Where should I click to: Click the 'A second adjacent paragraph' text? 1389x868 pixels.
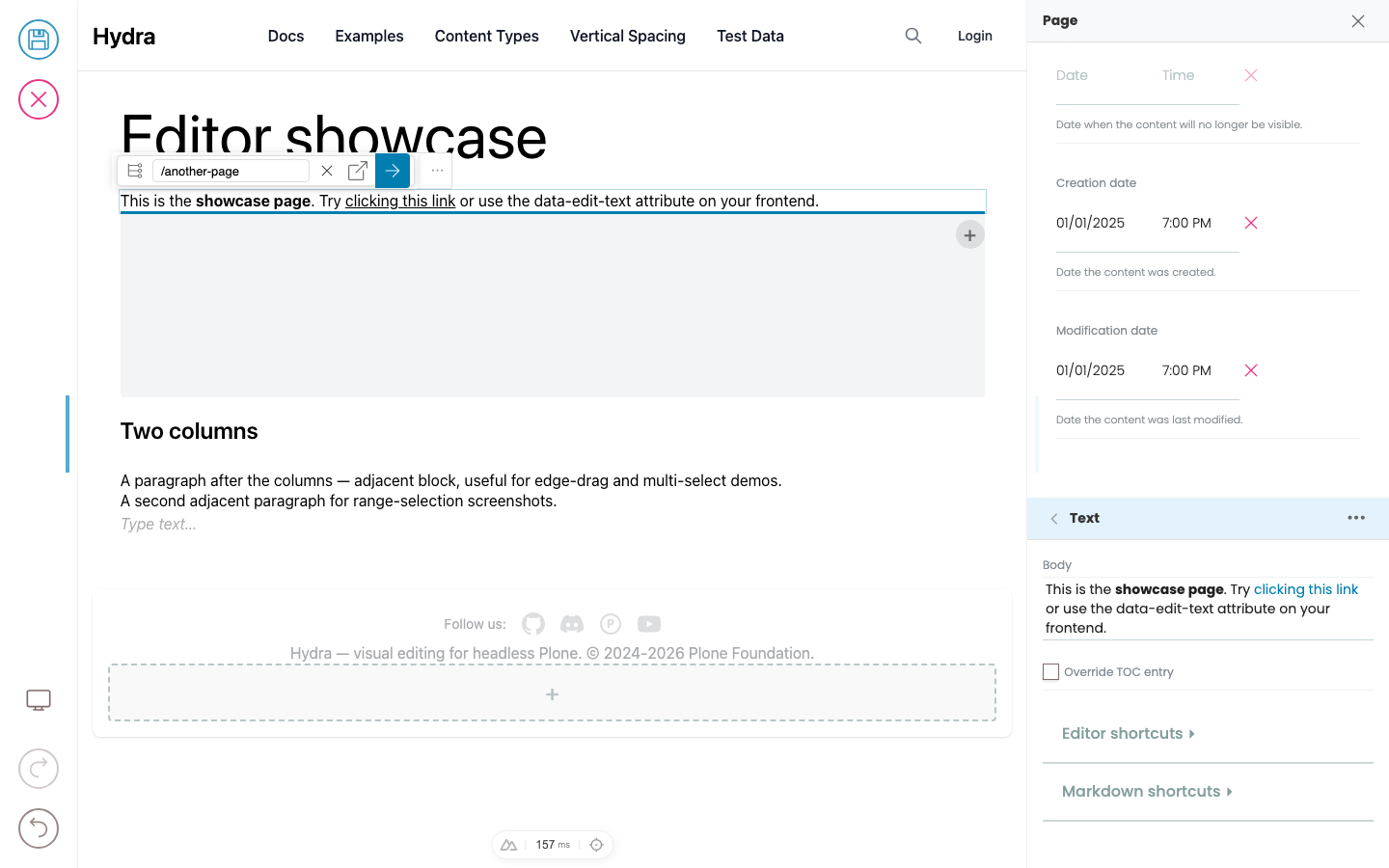click(339, 501)
